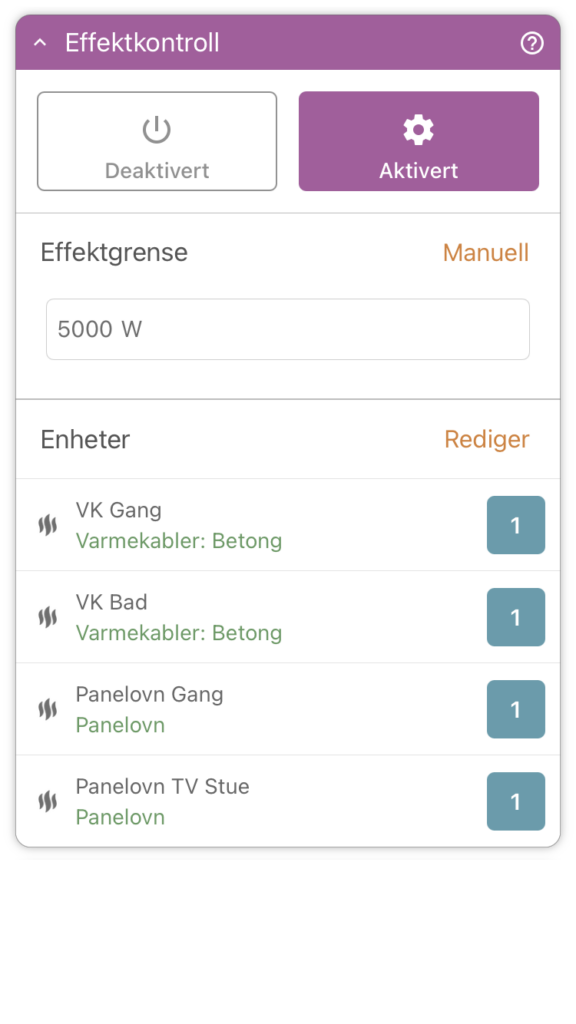Click the 5000 W power limit field
This screenshot has width=576, height=1024.
click(288, 329)
